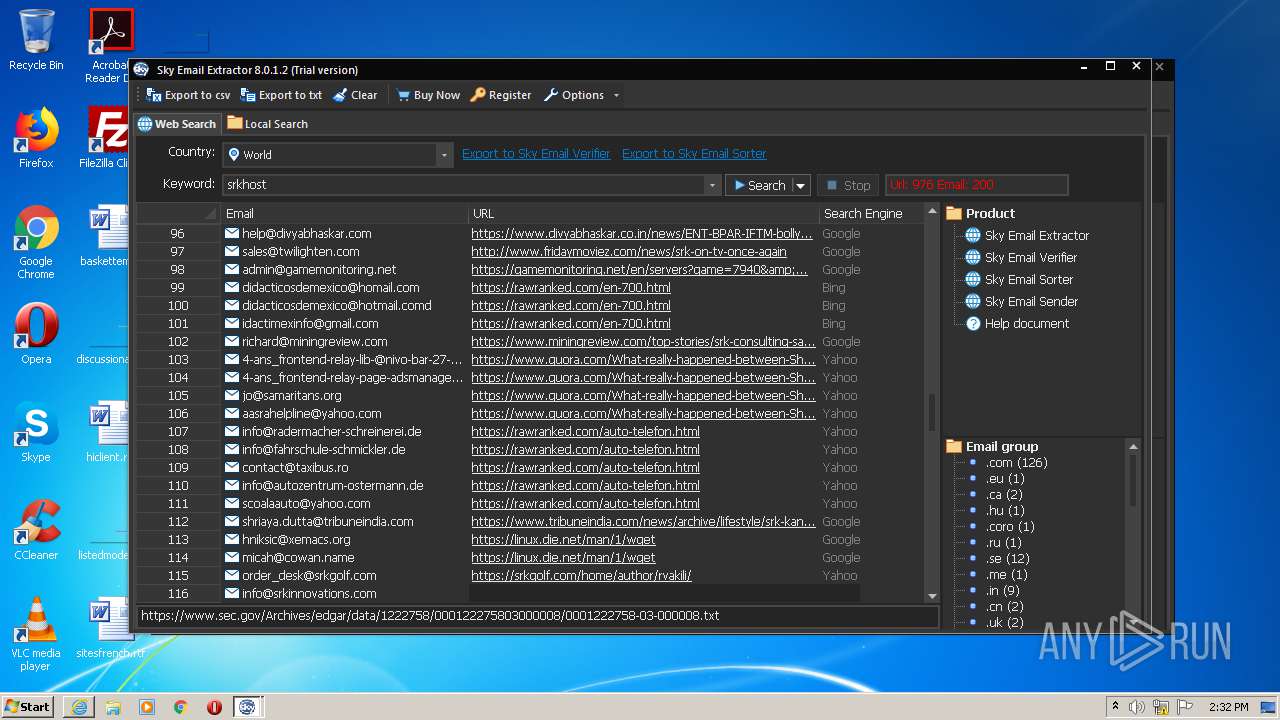Click Export to txt toolbar button
This screenshot has height=720, width=1280.
click(x=281, y=95)
